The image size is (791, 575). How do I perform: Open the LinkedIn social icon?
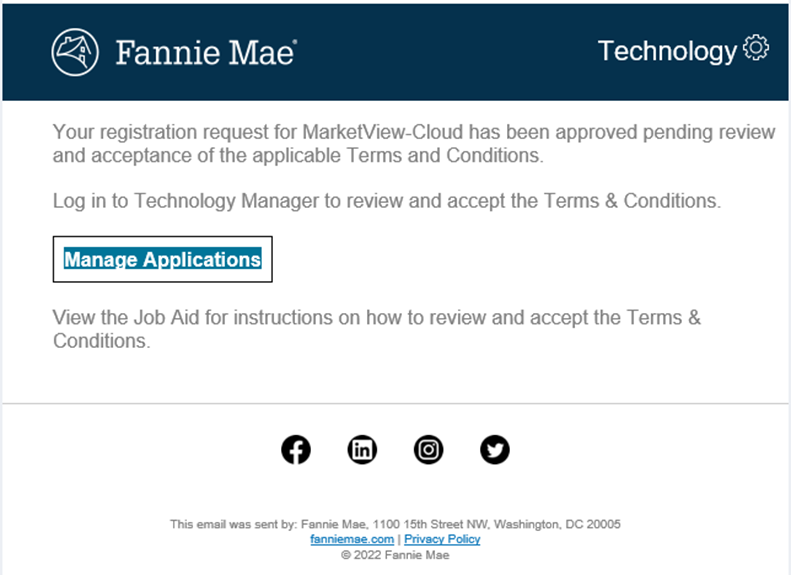click(362, 449)
